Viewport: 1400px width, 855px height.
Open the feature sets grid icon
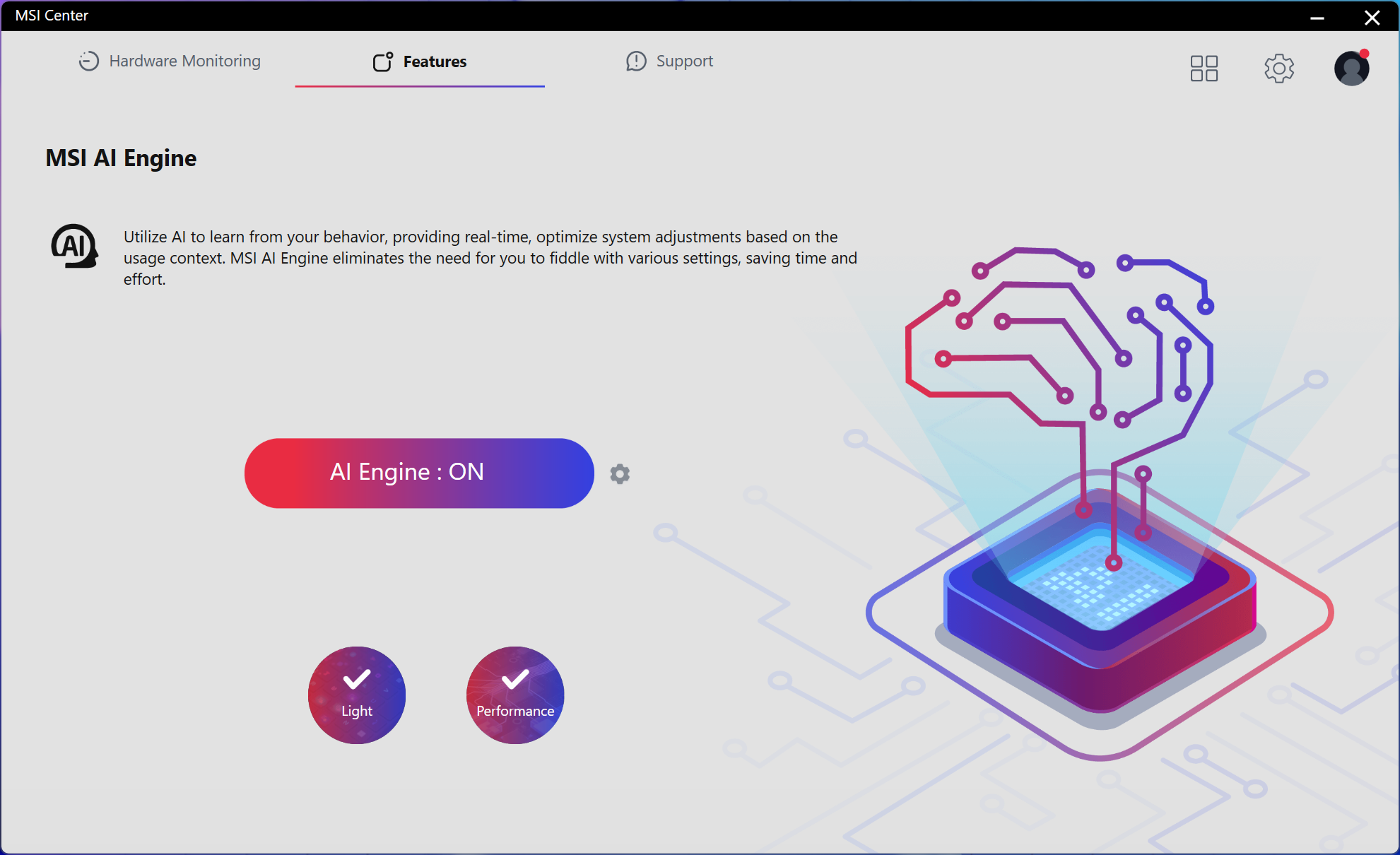(x=1204, y=69)
